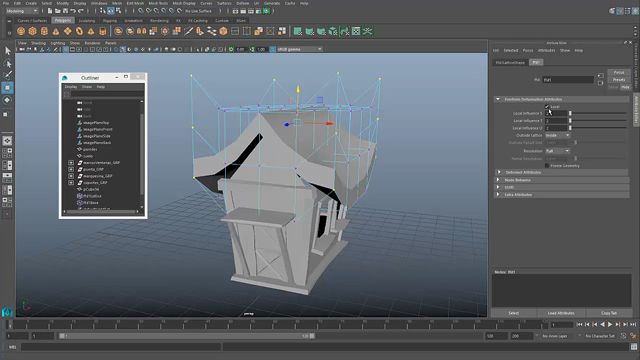Create a polygon sphere from the shelf
Screen dimensions: 640x360
(21, 31)
